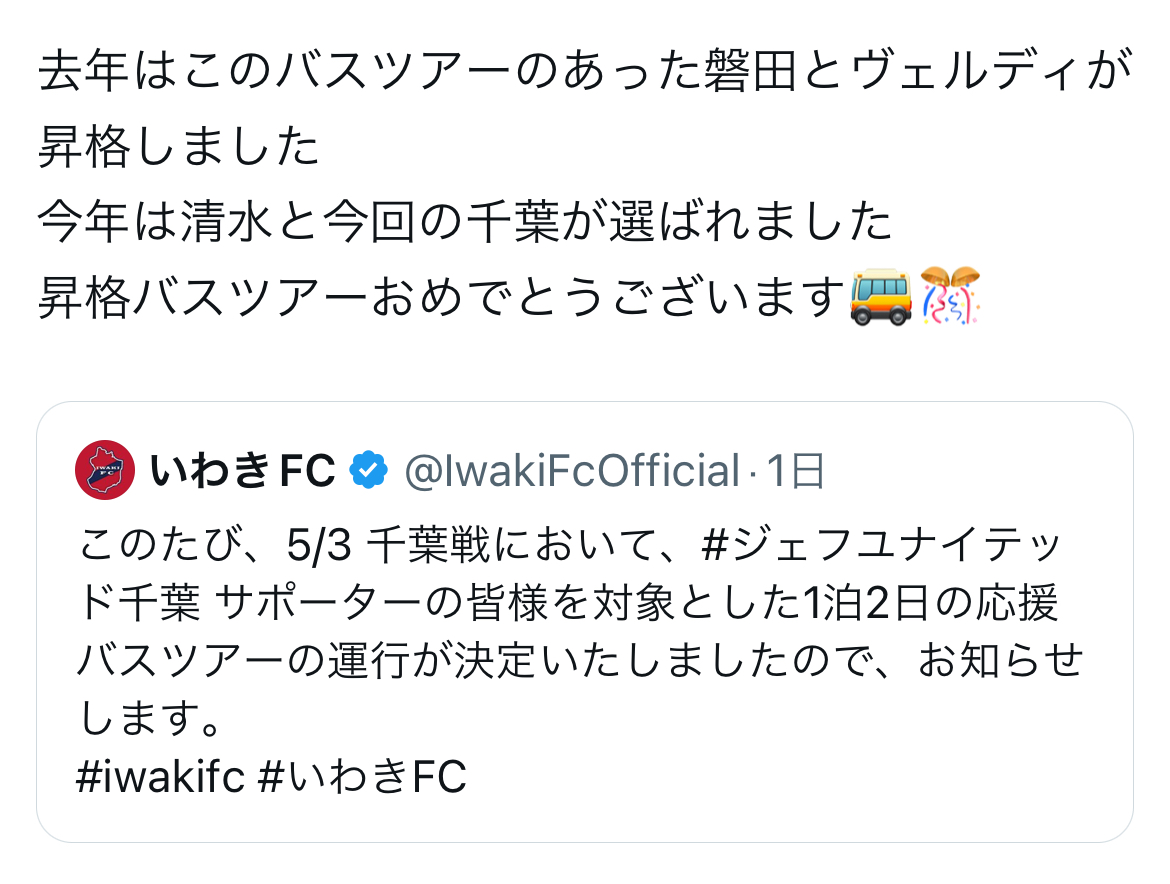Click the します。 line in quoted tweet
Viewport: 1170px width, 884px height.
tap(149, 718)
